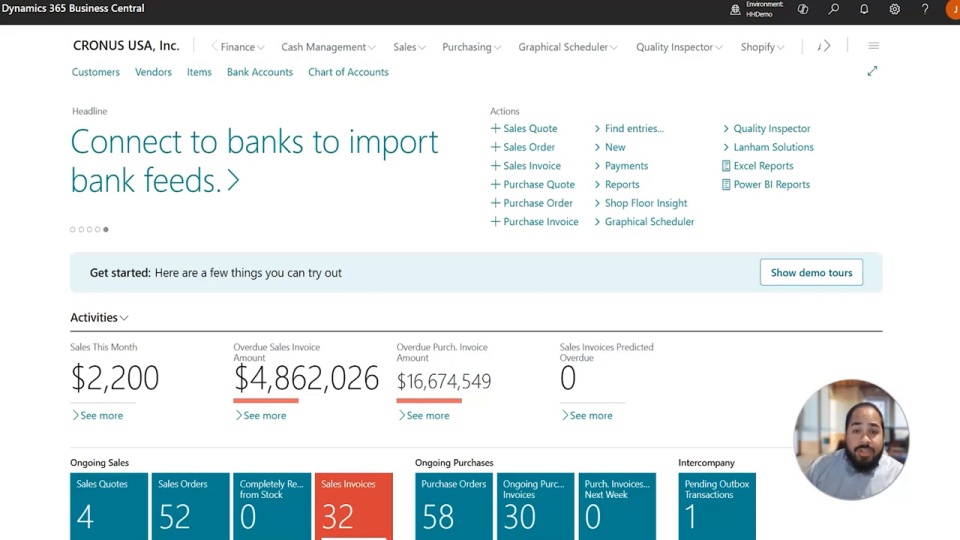Open Chart of Accounts page
The height and width of the screenshot is (540, 960).
point(348,72)
